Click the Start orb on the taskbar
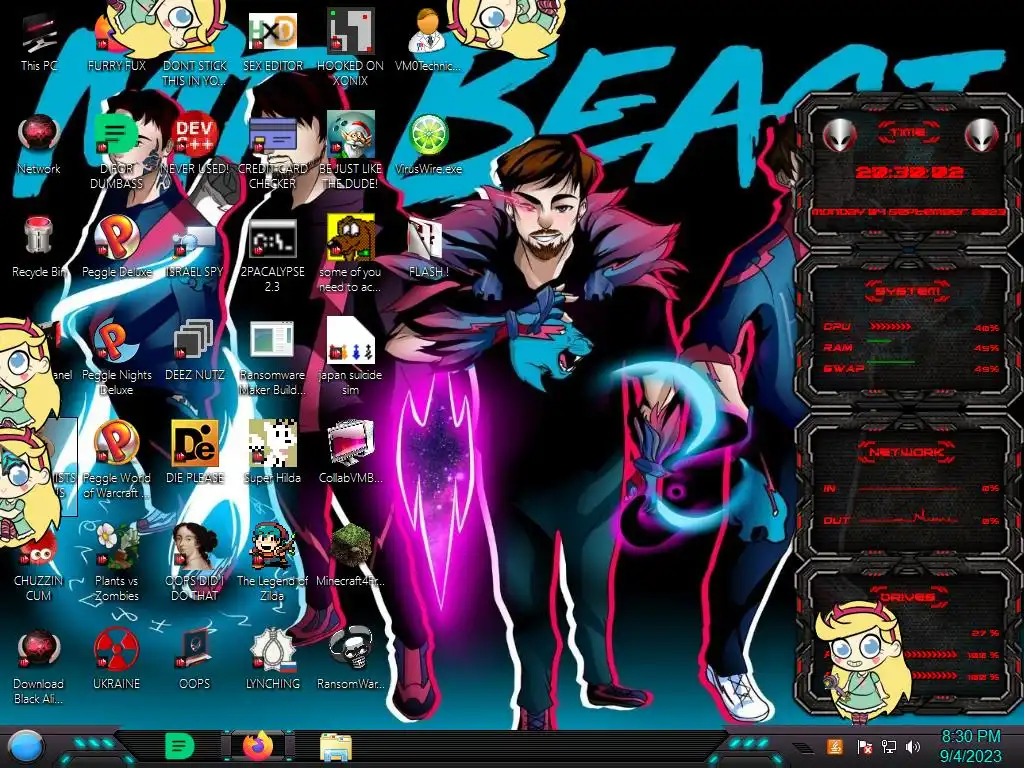 coord(25,746)
